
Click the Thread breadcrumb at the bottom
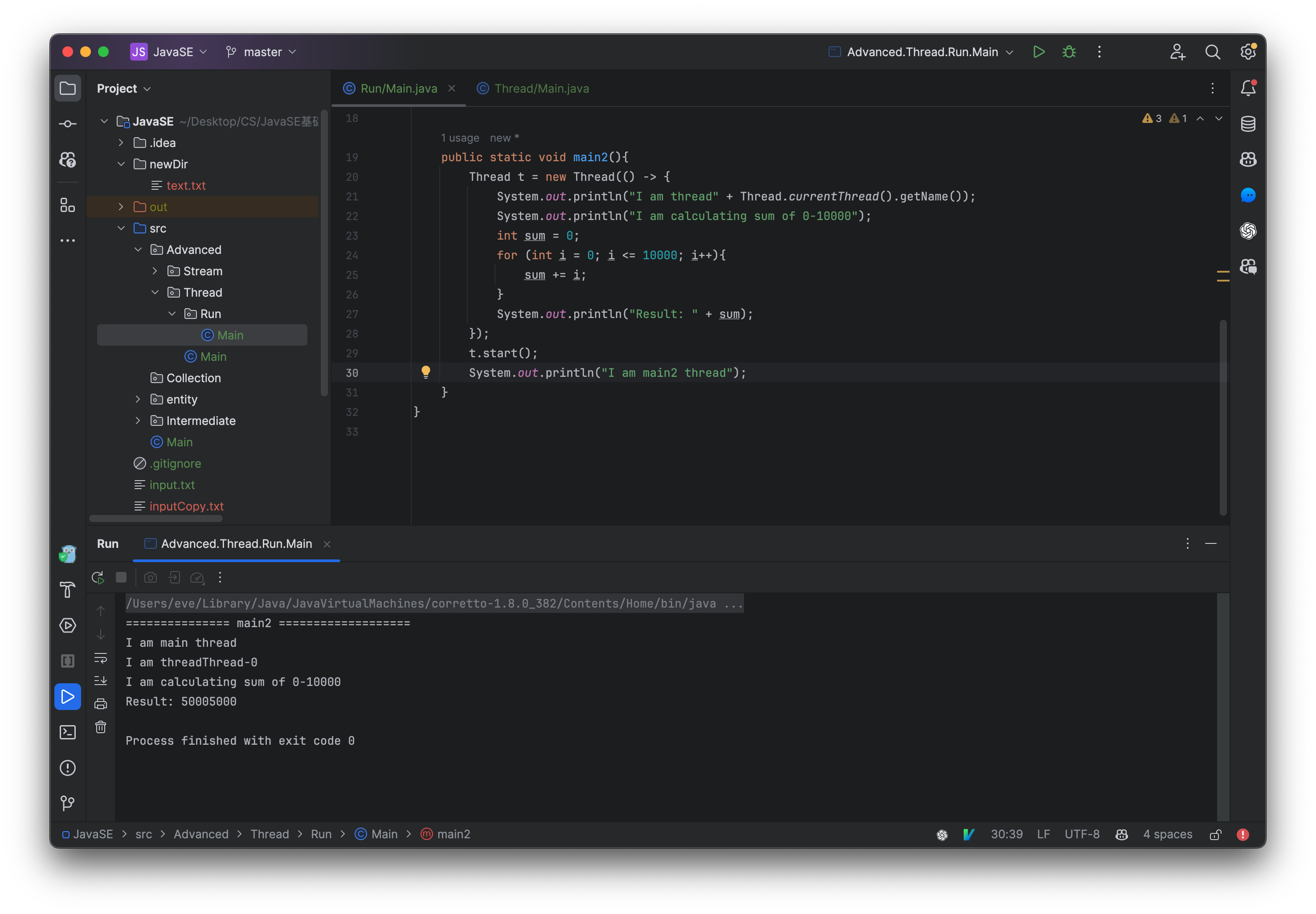[270, 834]
